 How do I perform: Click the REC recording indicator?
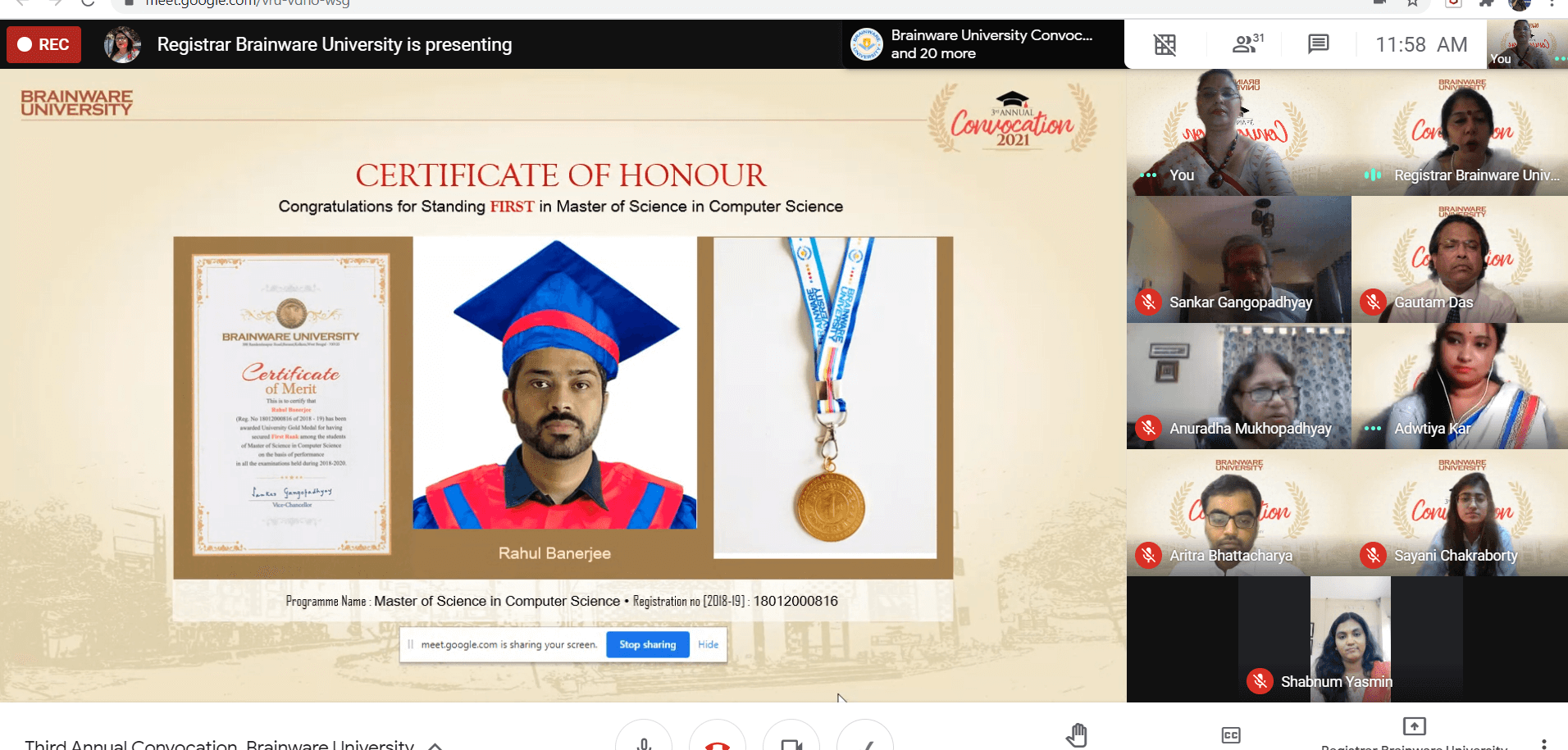coord(44,44)
